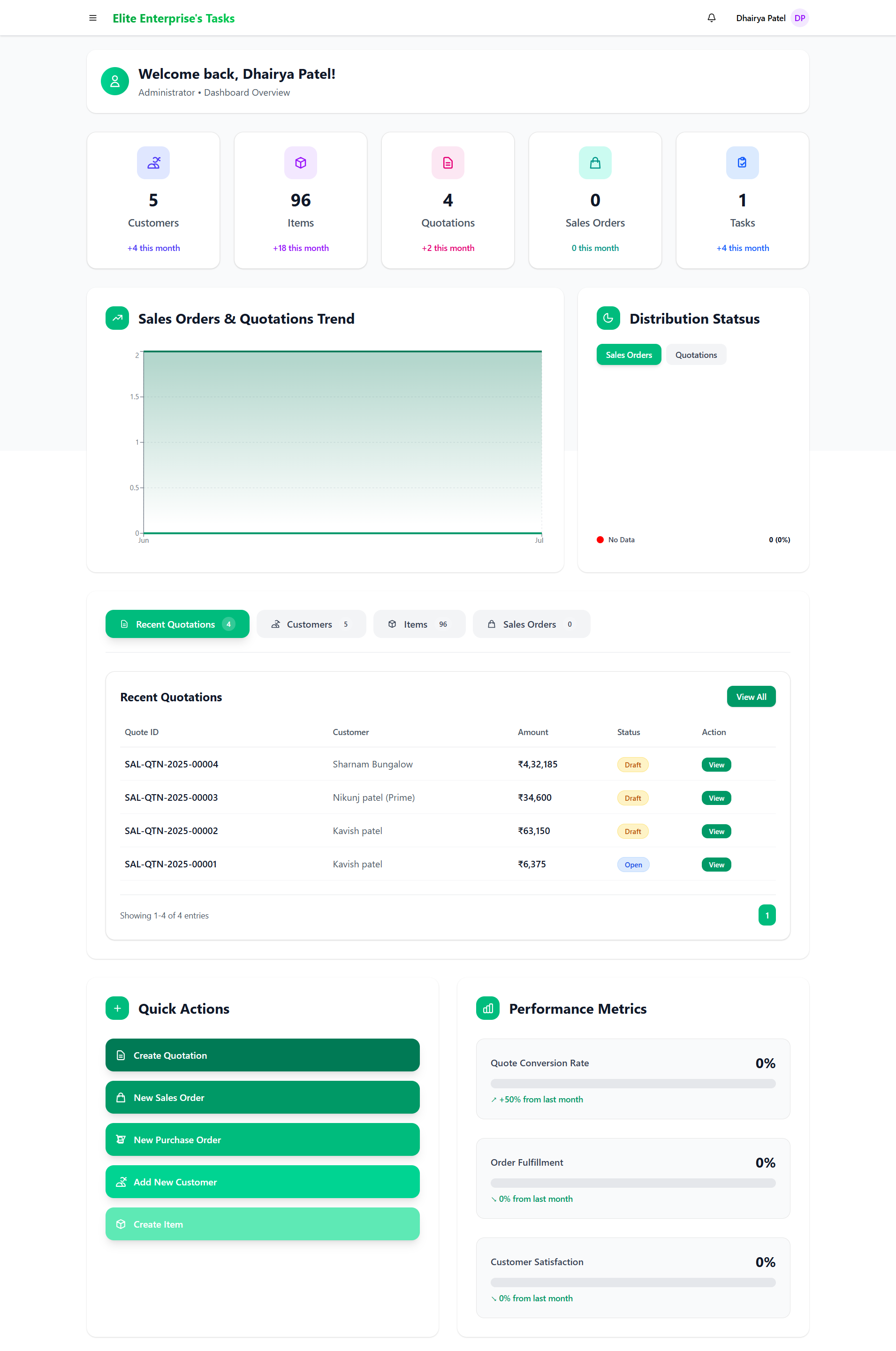Click the Amount column header
The height and width of the screenshot is (1351, 896).
tap(532, 732)
